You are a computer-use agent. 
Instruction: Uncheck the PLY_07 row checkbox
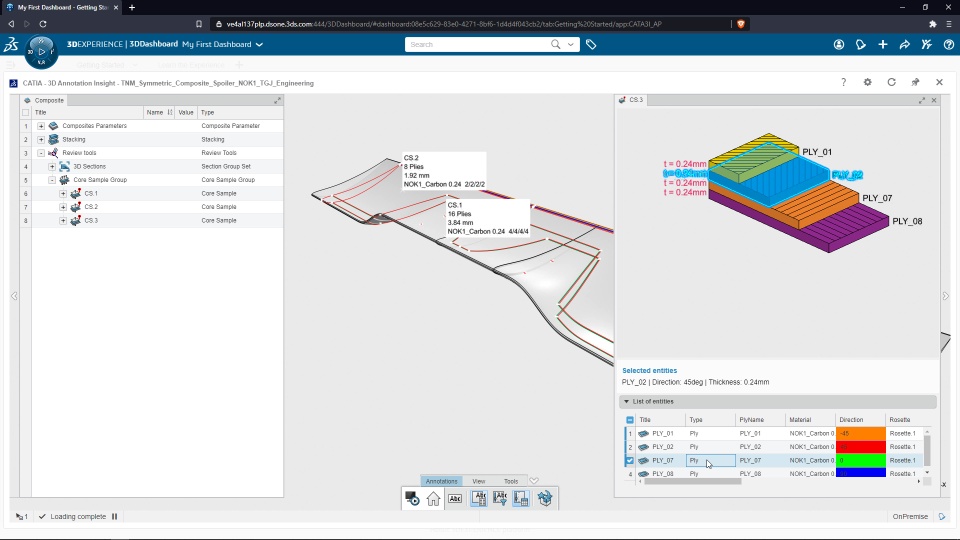coord(630,460)
